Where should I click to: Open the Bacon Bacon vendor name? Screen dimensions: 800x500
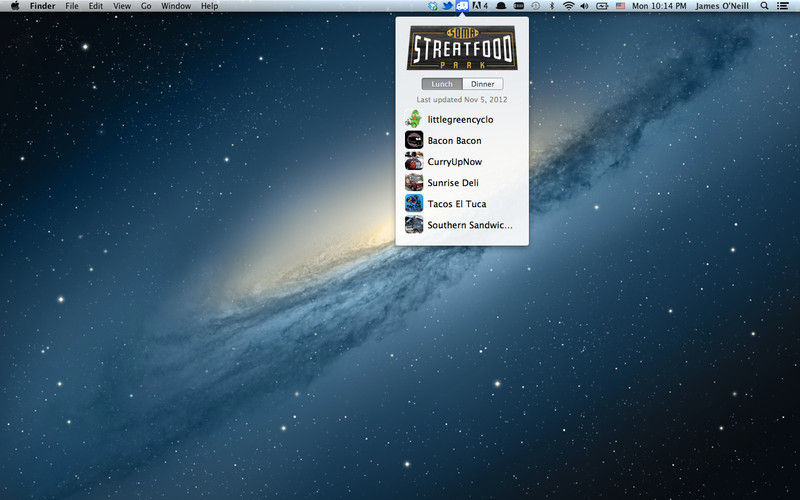(x=454, y=140)
